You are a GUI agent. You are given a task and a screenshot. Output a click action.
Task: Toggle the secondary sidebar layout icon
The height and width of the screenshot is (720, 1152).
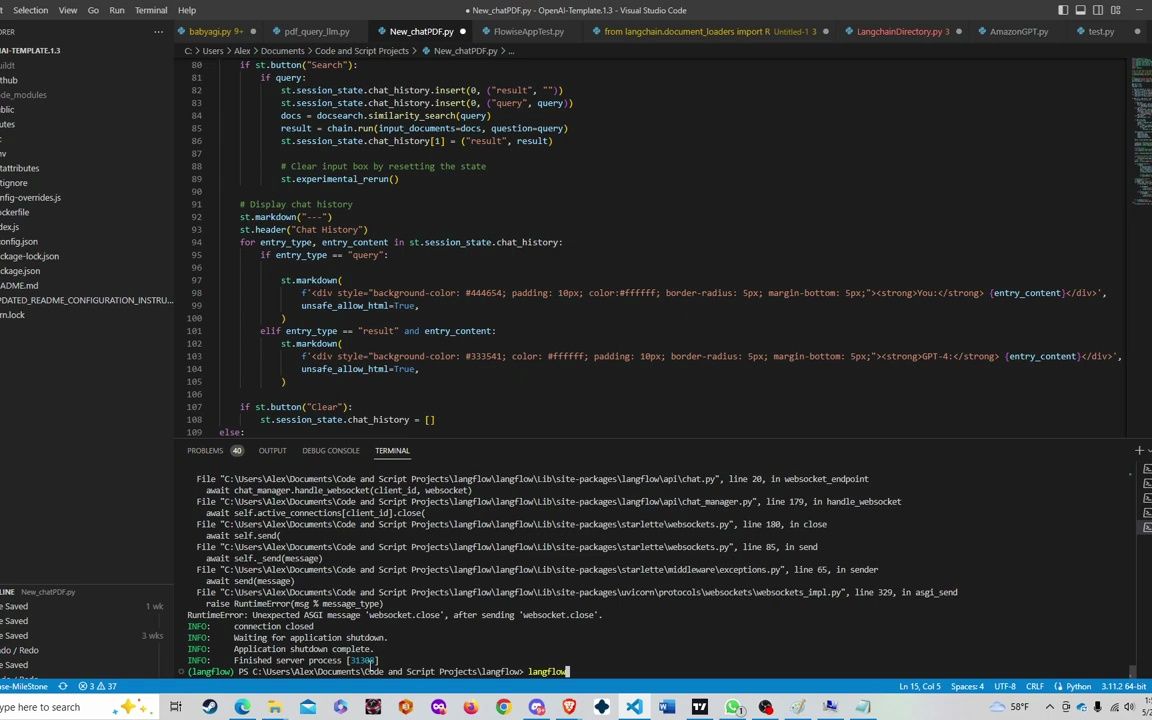pyautogui.click(x=1097, y=10)
